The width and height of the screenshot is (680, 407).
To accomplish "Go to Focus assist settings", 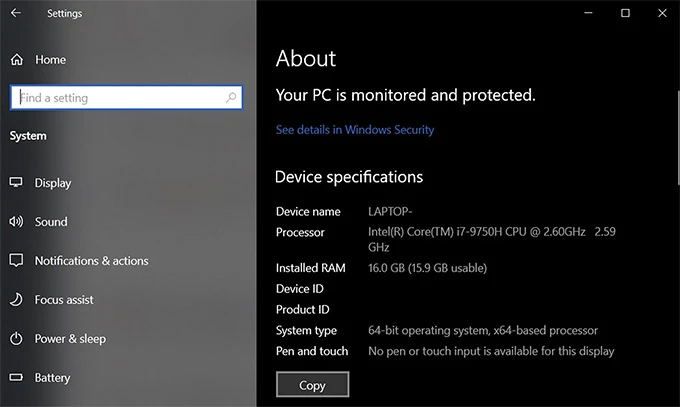I will pos(64,300).
